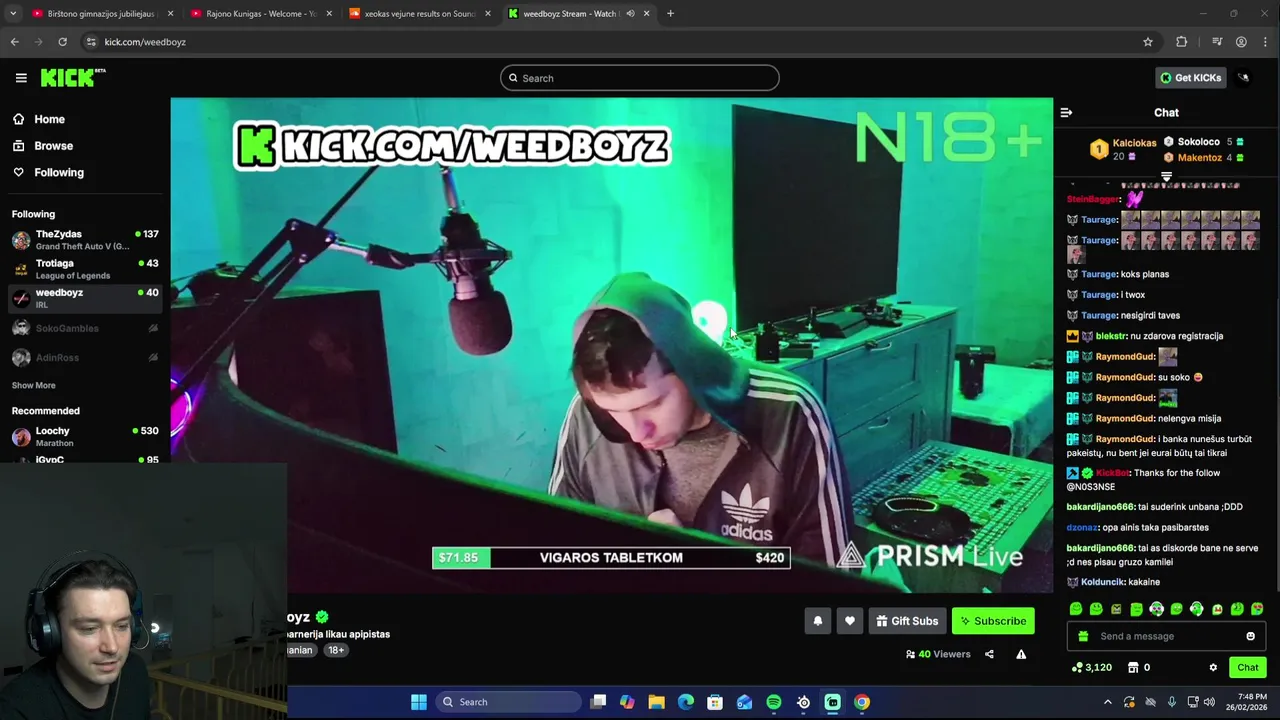Click the follow heart button under stream
This screenshot has height=720, width=1280.
point(850,621)
